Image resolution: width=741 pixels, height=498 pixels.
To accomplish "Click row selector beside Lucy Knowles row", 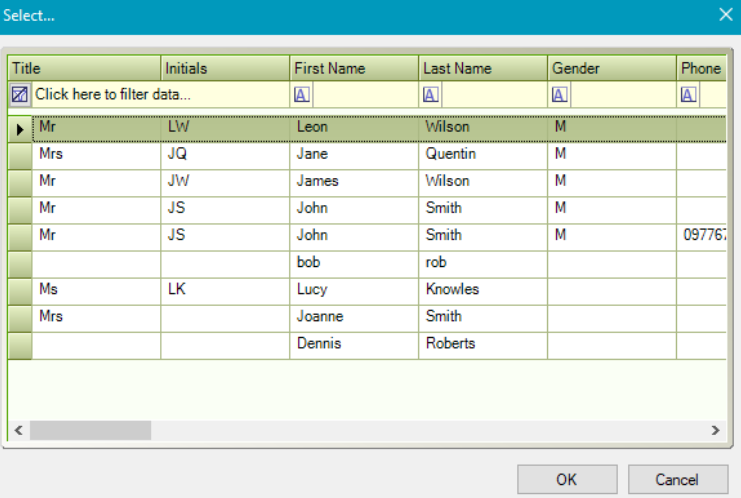I will [x=20, y=290].
